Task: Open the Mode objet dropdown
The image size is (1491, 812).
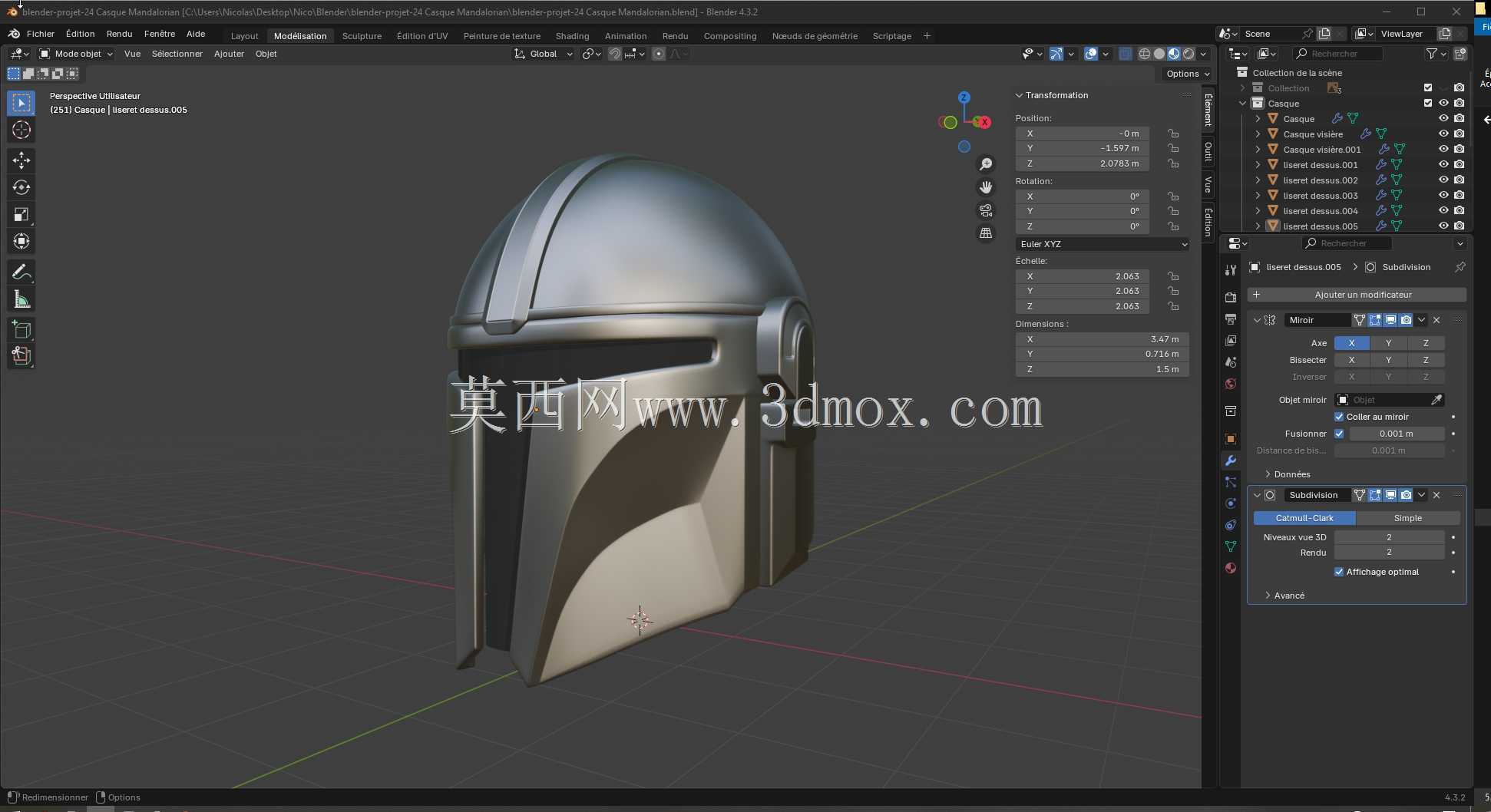Action: point(76,54)
